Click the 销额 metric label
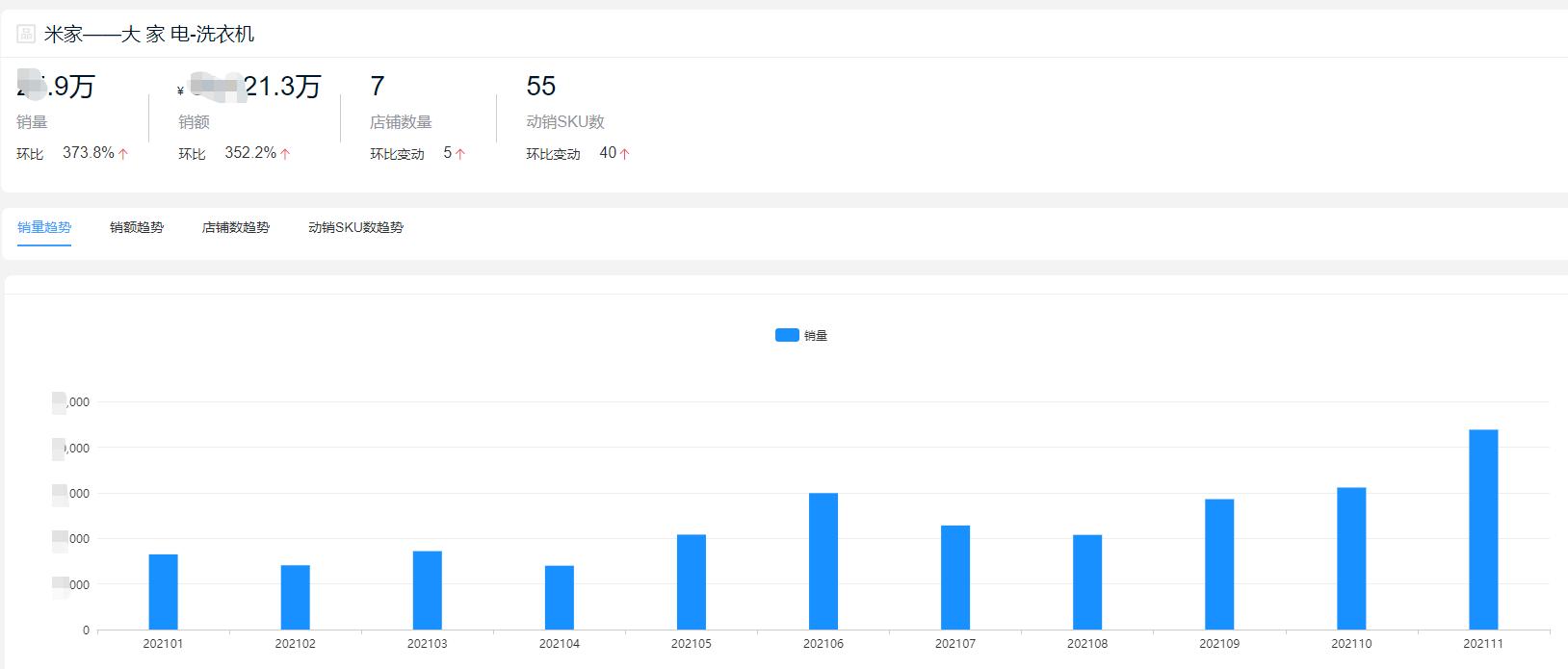Image resolution: width=1568 pixels, height=669 pixels. (194, 122)
